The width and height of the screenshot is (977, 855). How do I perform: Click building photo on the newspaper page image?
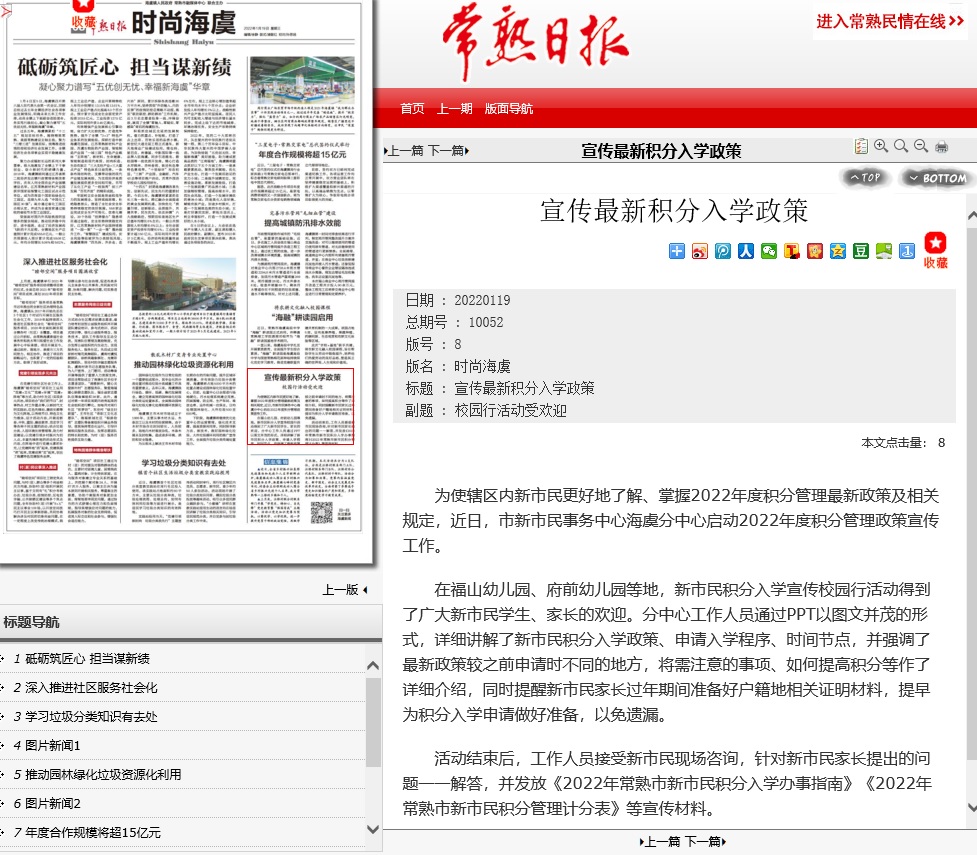(184, 284)
